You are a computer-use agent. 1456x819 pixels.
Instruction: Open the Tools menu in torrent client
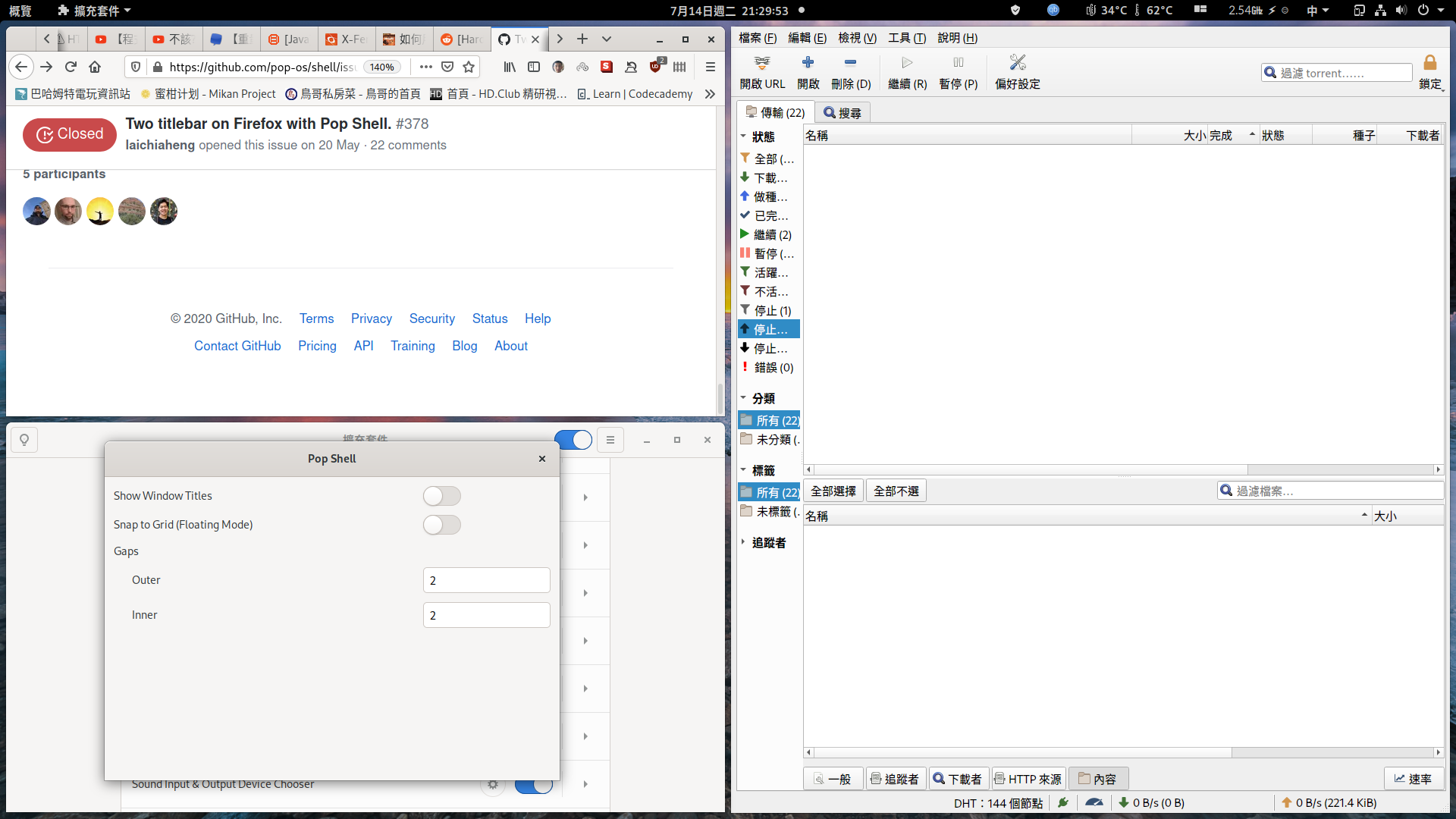(x=908, y=38)
